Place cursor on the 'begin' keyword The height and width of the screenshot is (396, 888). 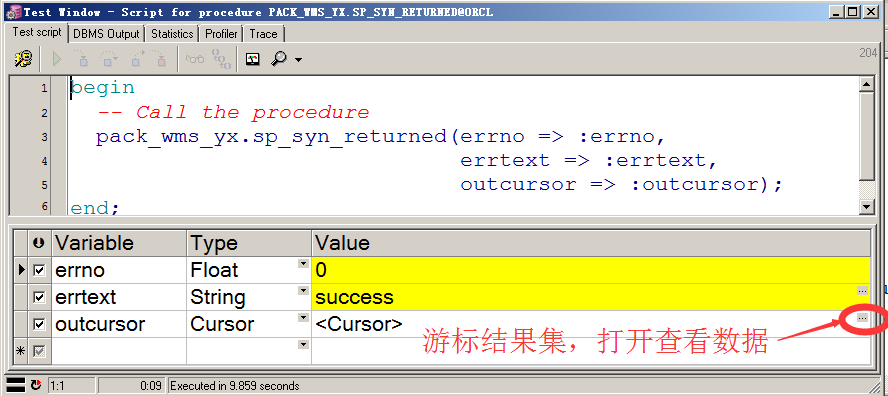pyautogui.click(x=103, y=88)
